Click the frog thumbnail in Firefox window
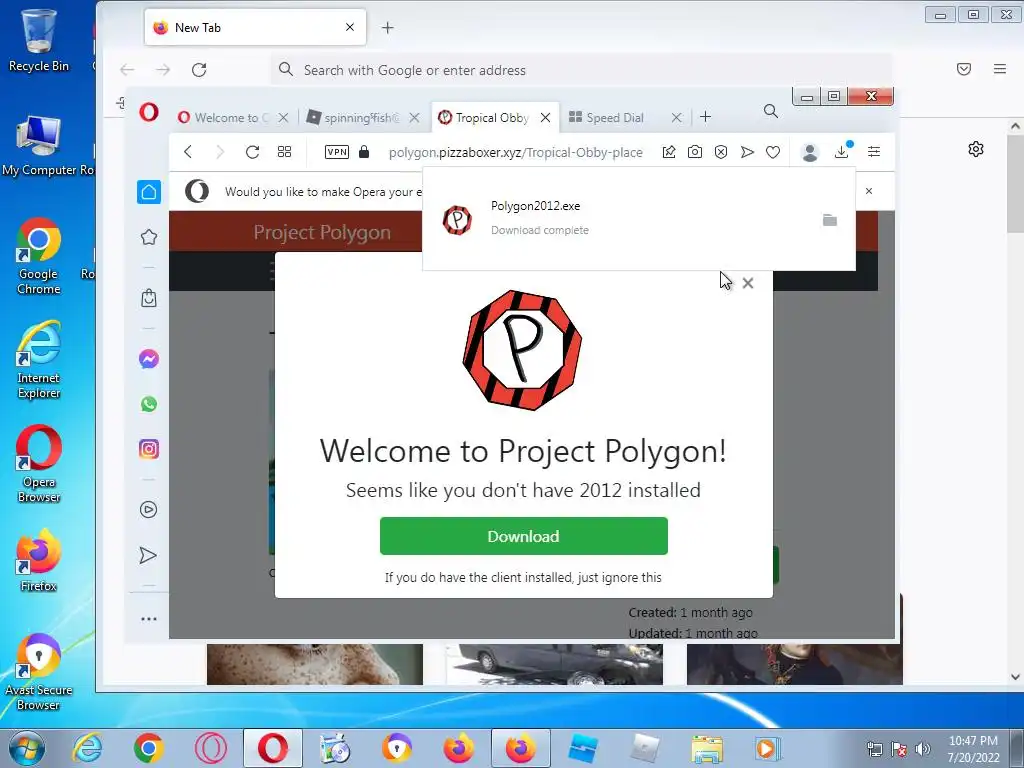Image resolution: width=1024 pixels, height=768 pixels. point(315,664)
